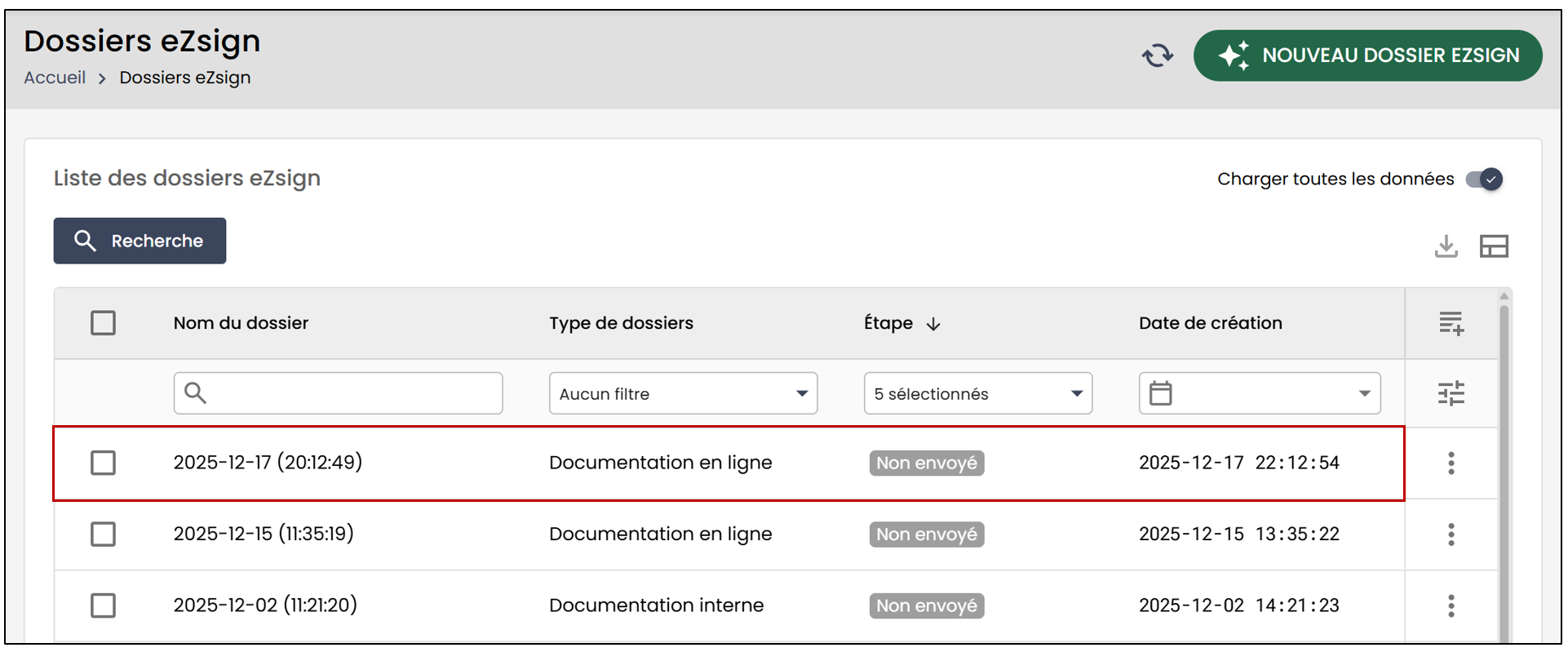Expand the 5 sélectionnés Étape dropdown
The image size is (1568, 652).
977,393
